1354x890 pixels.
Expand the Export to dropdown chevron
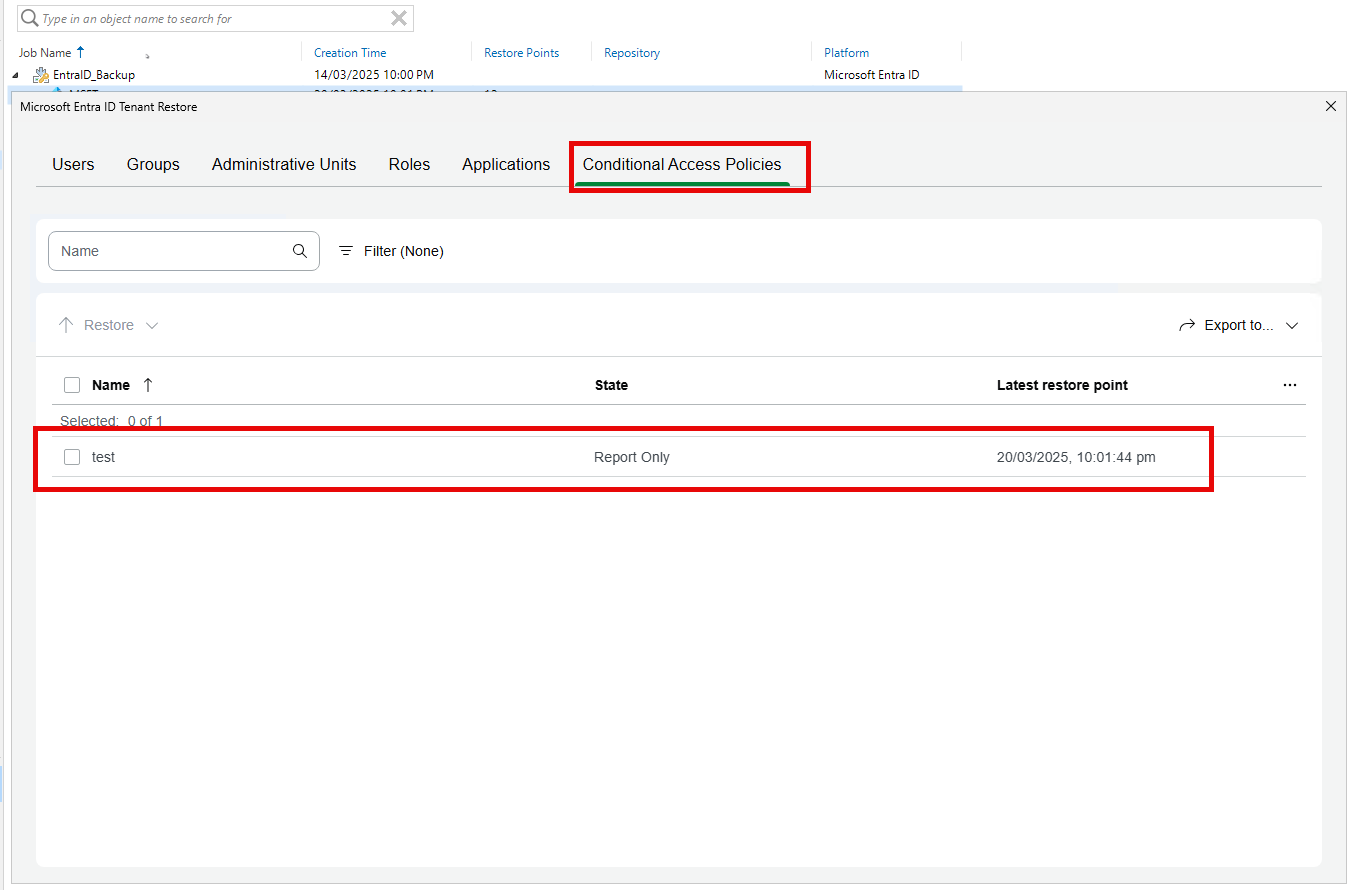pos(1291,325)
